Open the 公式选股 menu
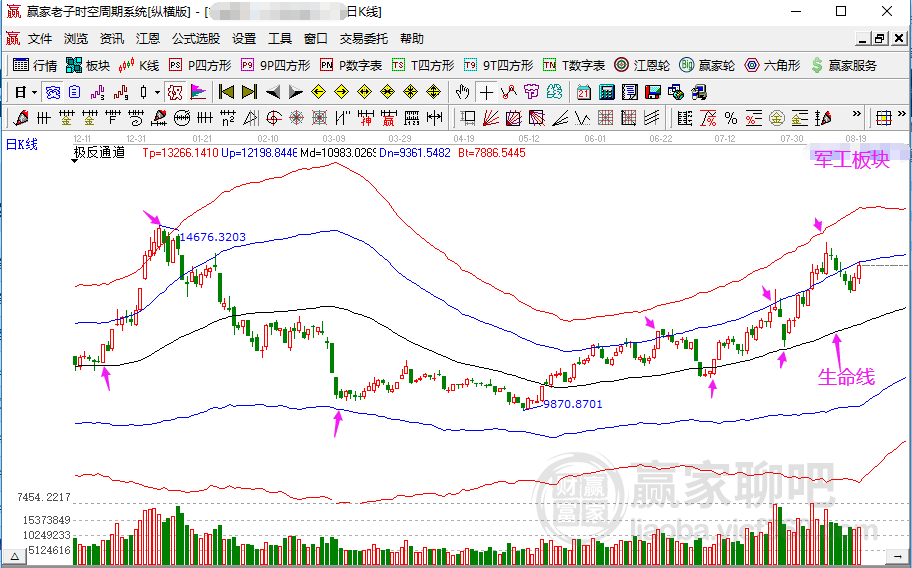Screen dimensions: 912x568 click(196, 39)
